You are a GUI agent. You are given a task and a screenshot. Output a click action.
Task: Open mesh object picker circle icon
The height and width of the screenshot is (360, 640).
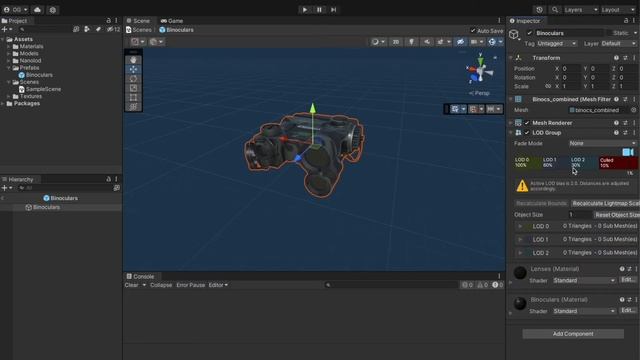click(633, 110)
